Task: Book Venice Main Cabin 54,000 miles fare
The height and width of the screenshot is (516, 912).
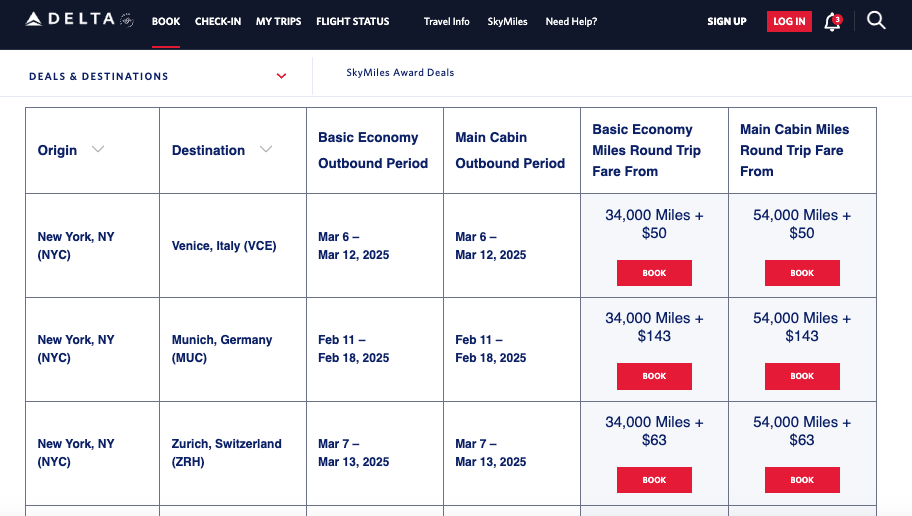Action: click(x=802, y=273)
